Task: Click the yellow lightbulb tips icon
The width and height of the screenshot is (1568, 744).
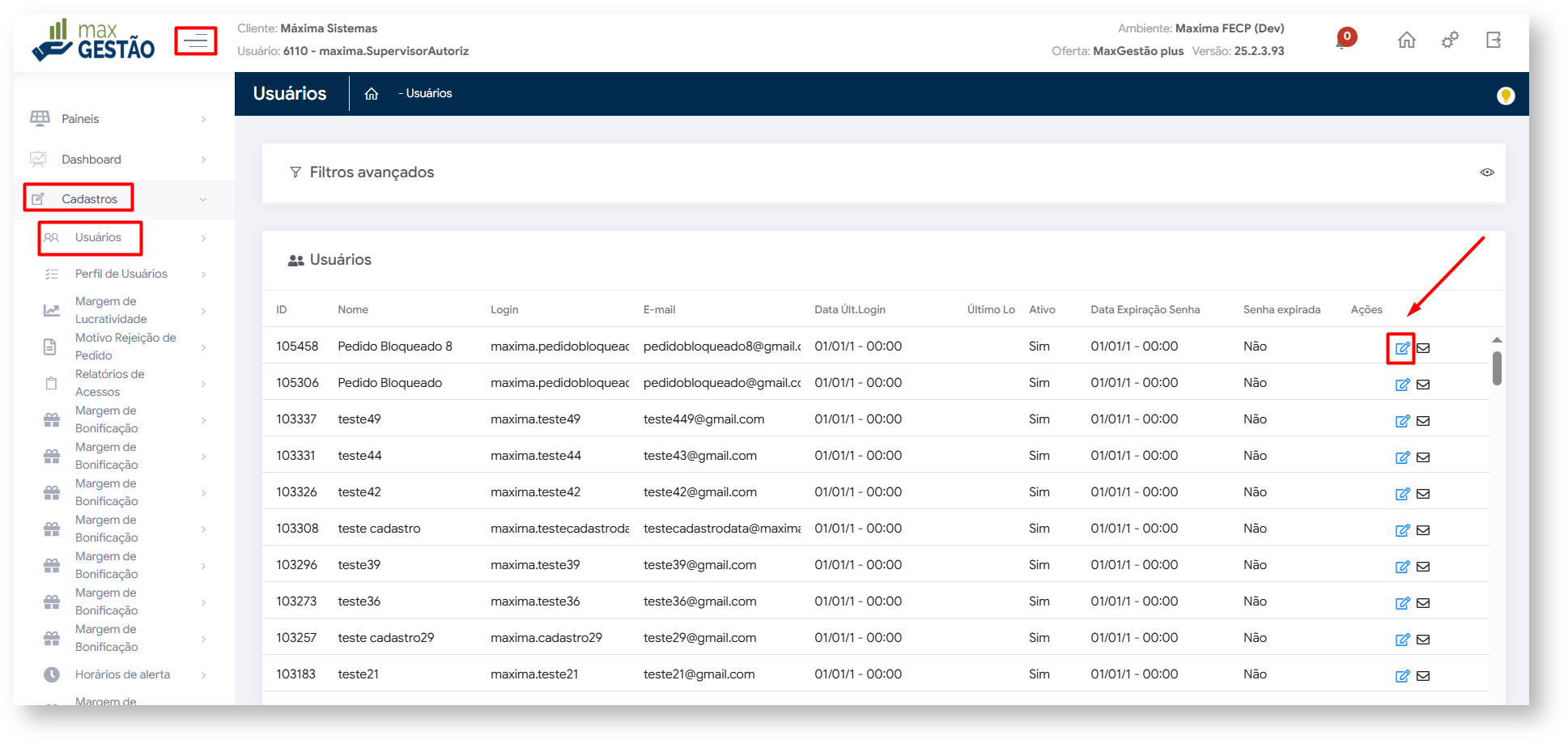Action: [x=1505, y=96]
